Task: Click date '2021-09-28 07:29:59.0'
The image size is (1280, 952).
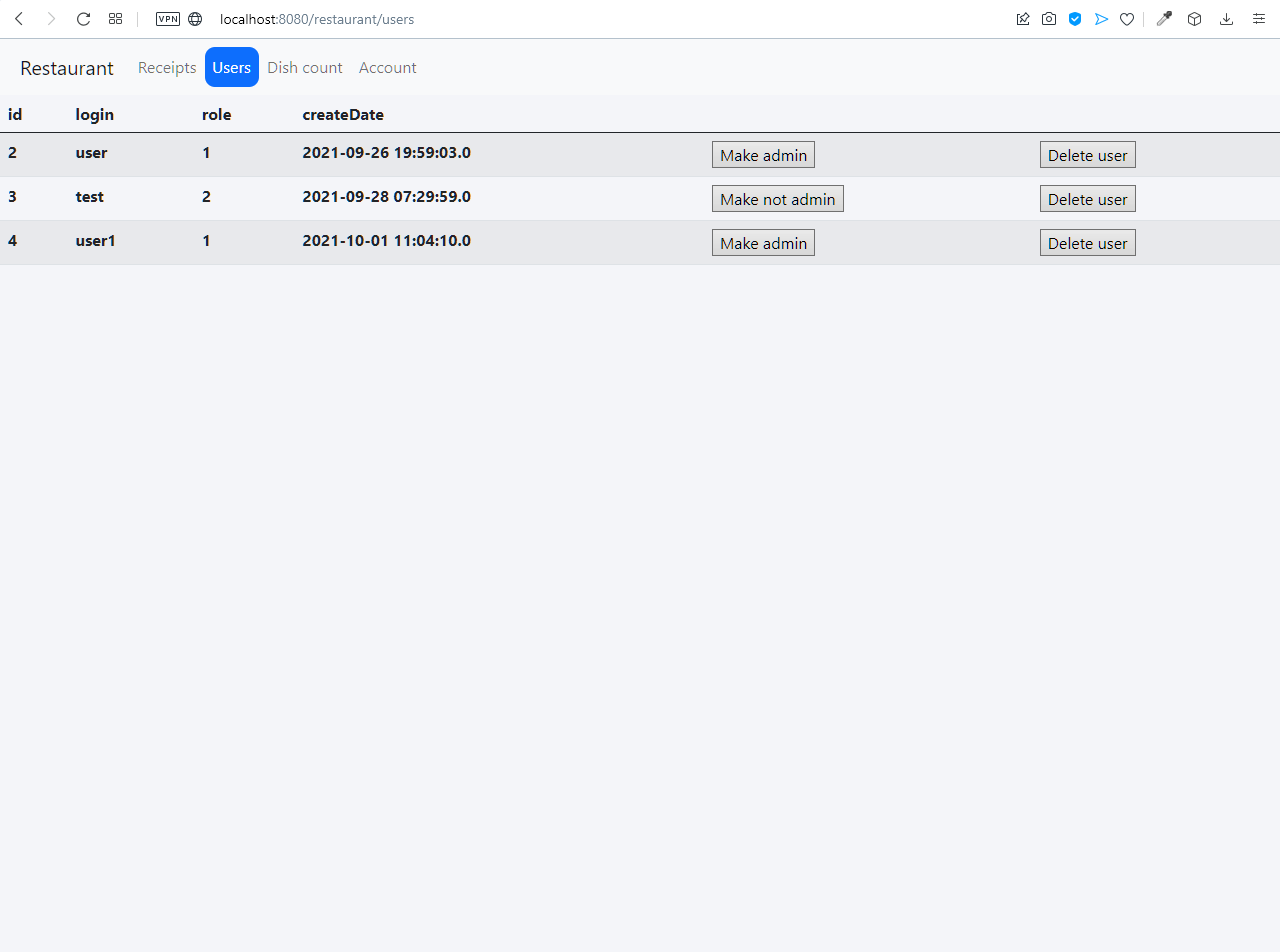Action: click(x=387, y=197)
